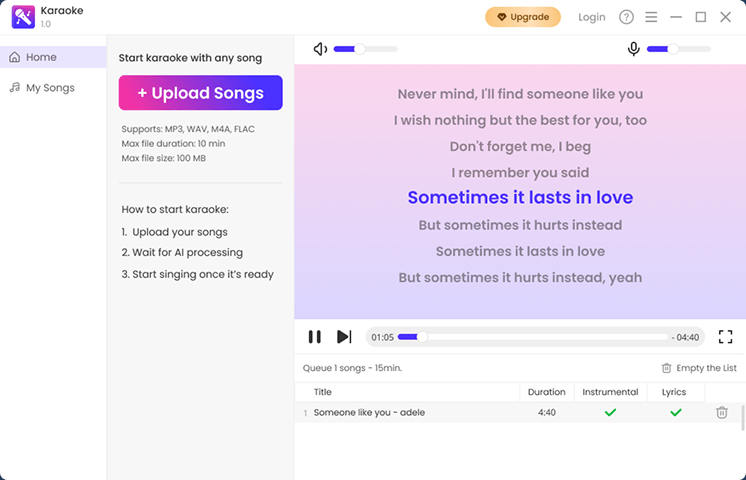The width and height of the screenshot is (746, 480).
Task: Adjust the microphone volume slider
Action: pos(678,49)
